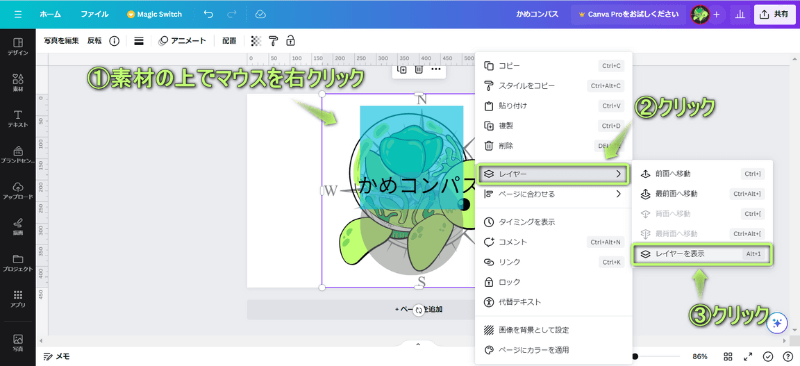Choose 削除 in the context menu
Image resolution: width=800 pixels, height=366 pixels.
point(554,145)
